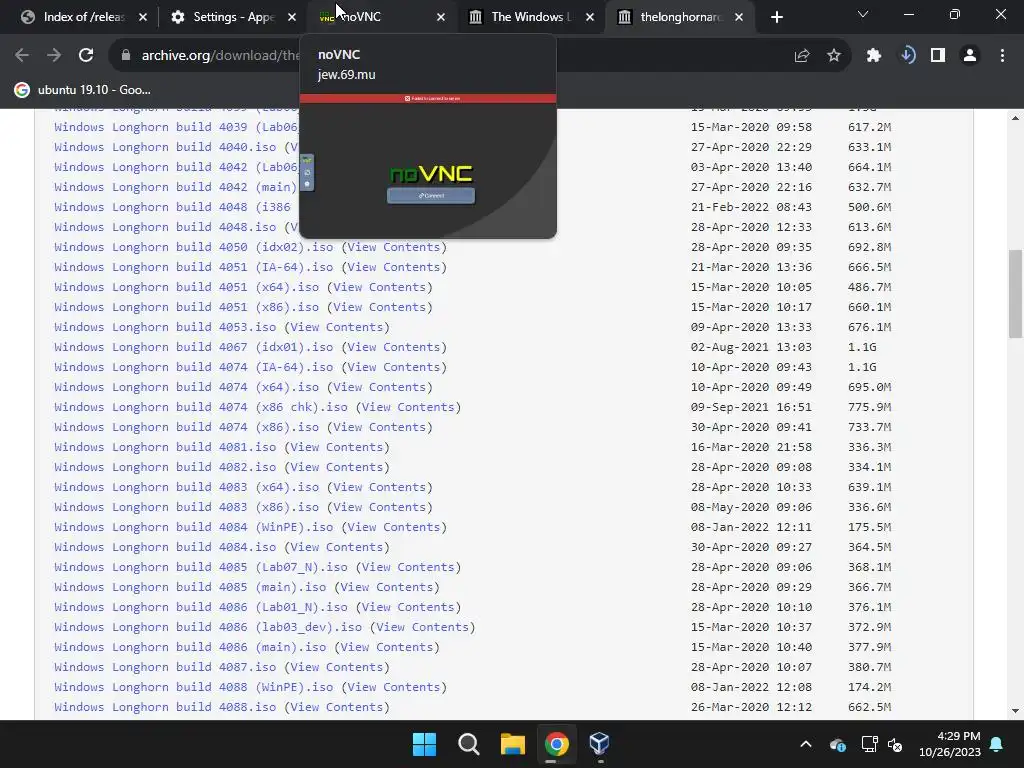Download Longhorn build 4067 (idx01).iso
Screen dimensions: 1024x768
193,347
